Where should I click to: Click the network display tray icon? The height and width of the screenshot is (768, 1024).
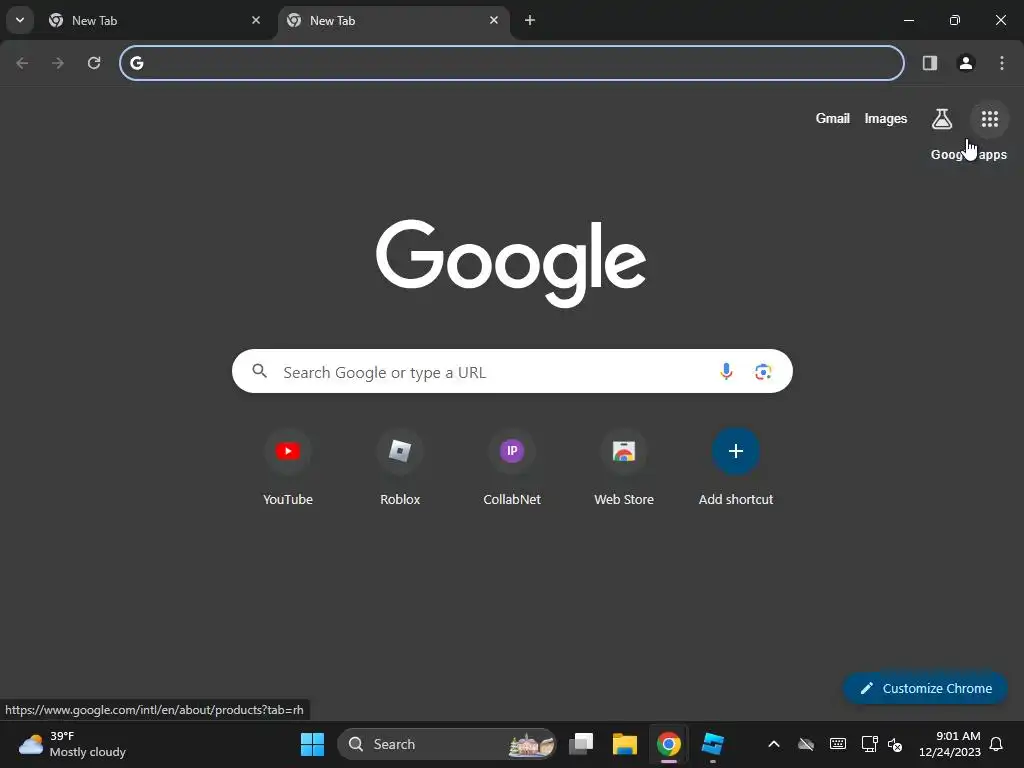[869, 744]
